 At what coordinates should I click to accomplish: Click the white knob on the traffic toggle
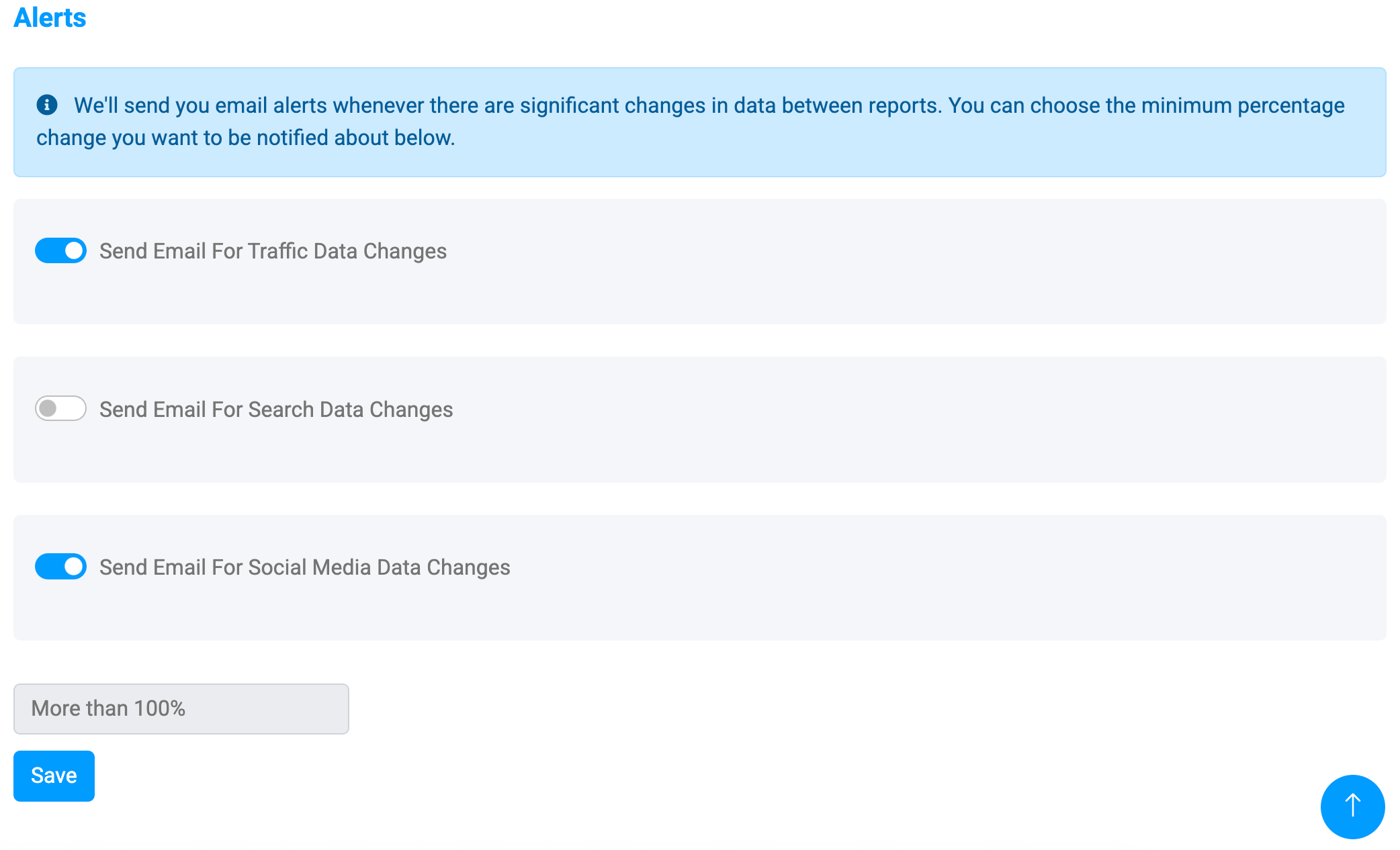(x=74, y=250)
